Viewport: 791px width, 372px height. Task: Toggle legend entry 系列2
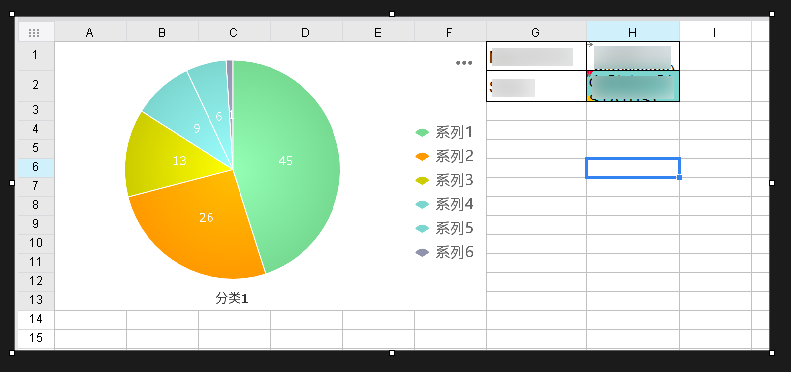coord(444,156)
